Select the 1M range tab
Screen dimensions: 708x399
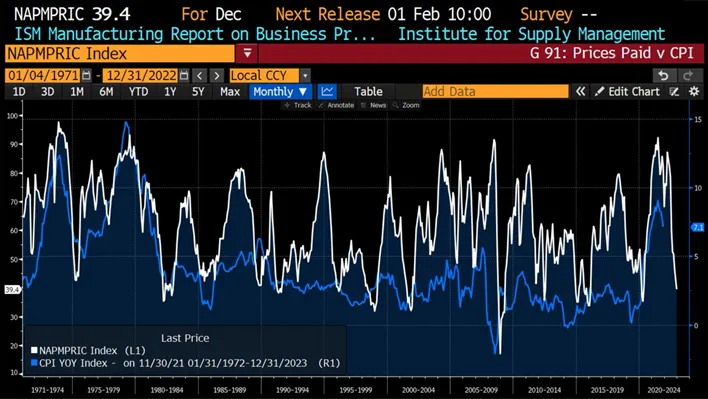[x=77, y=92]
